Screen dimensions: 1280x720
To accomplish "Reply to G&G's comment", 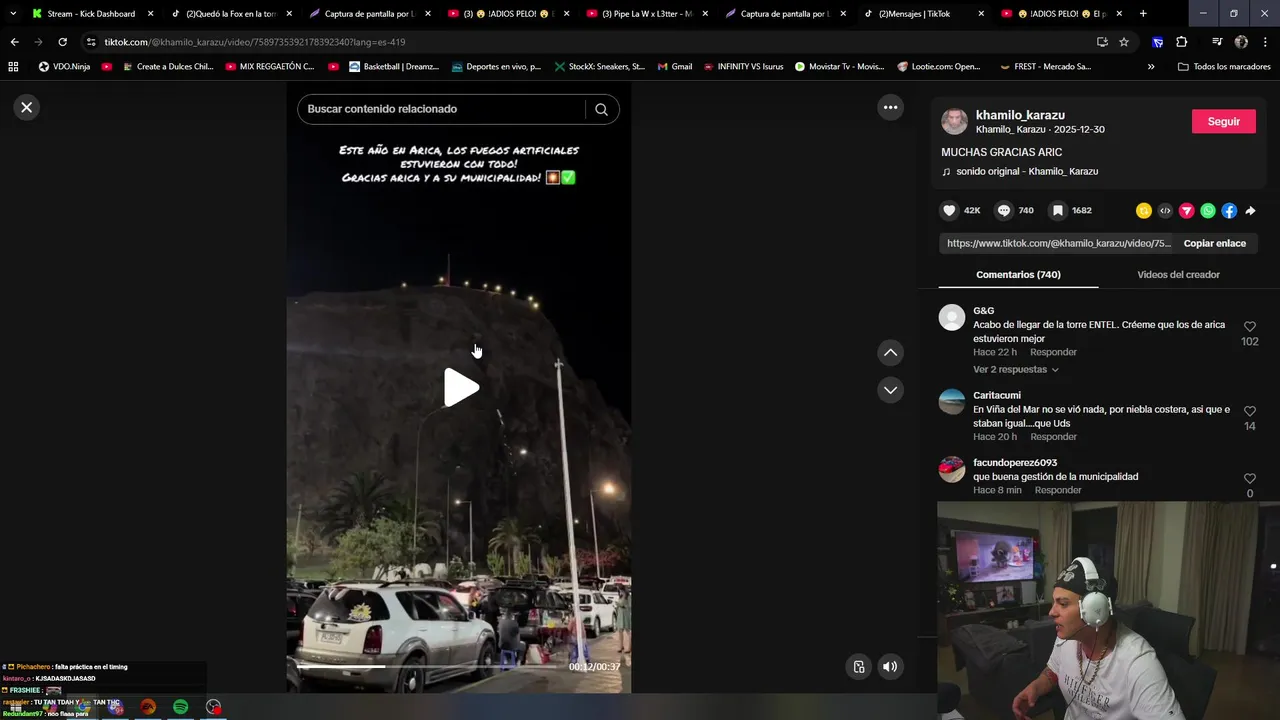I will [1053, 352].
